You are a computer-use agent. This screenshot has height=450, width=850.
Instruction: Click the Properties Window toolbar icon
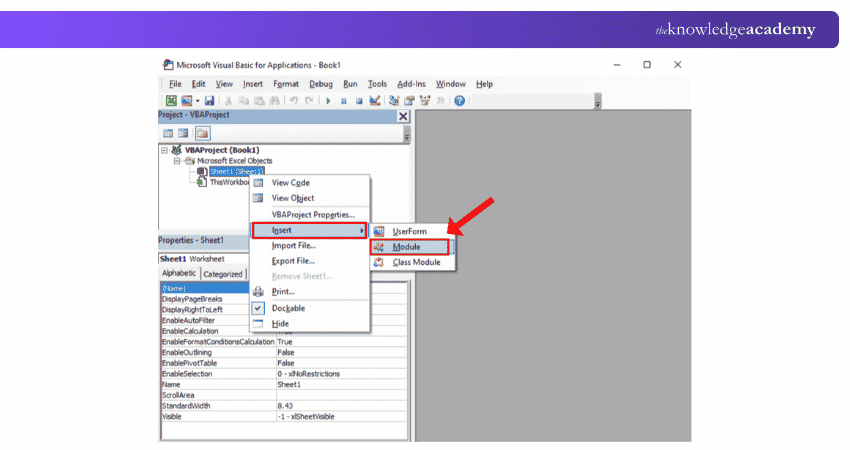tap(409, 100)
